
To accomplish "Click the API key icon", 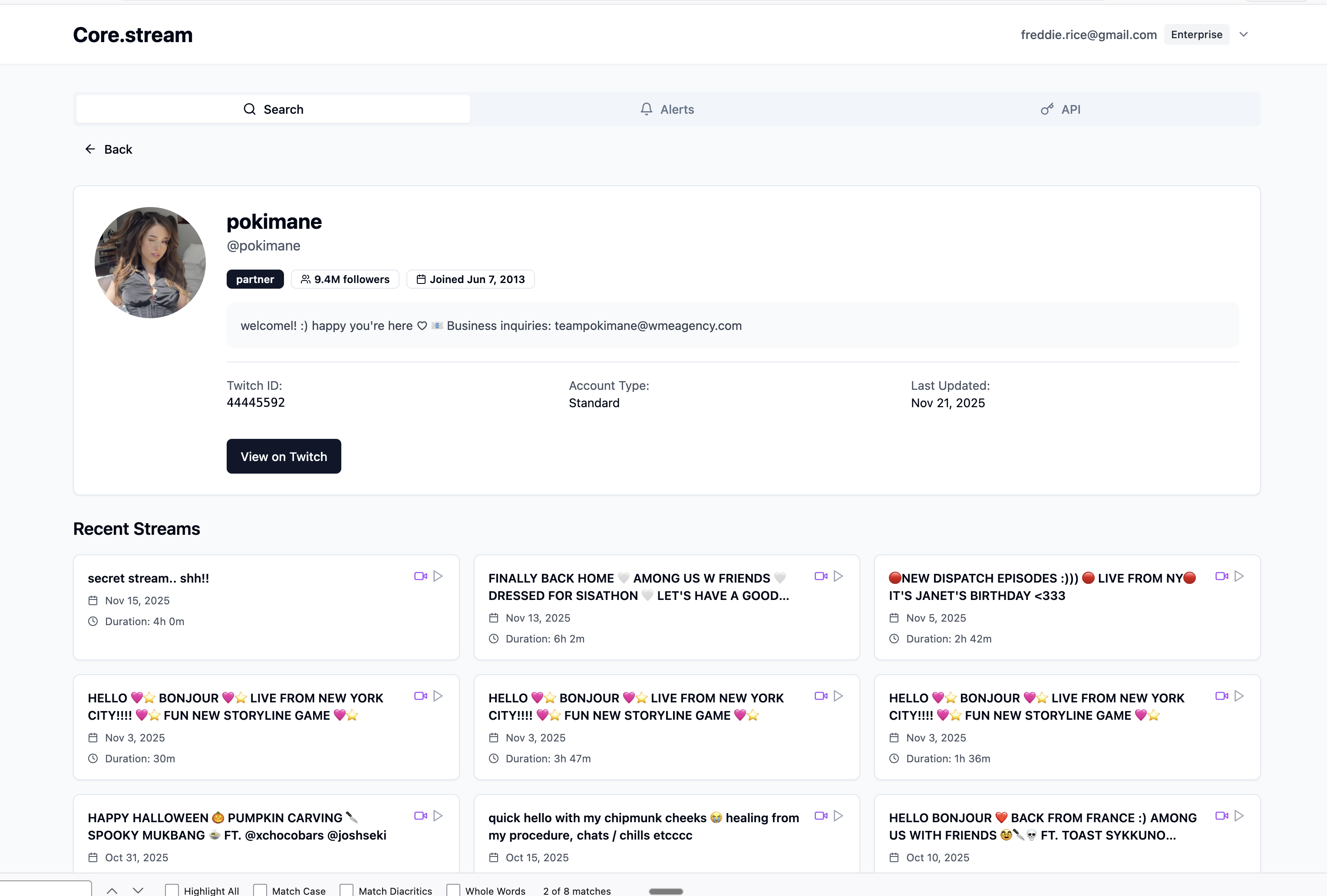I will (x=1046, y=109).
